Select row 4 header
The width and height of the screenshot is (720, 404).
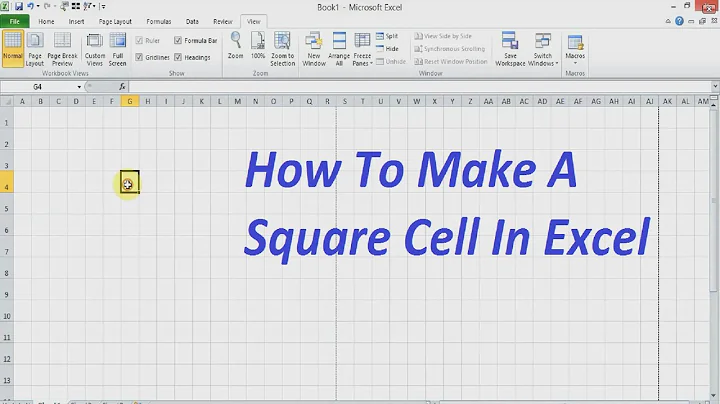[6, 182]
